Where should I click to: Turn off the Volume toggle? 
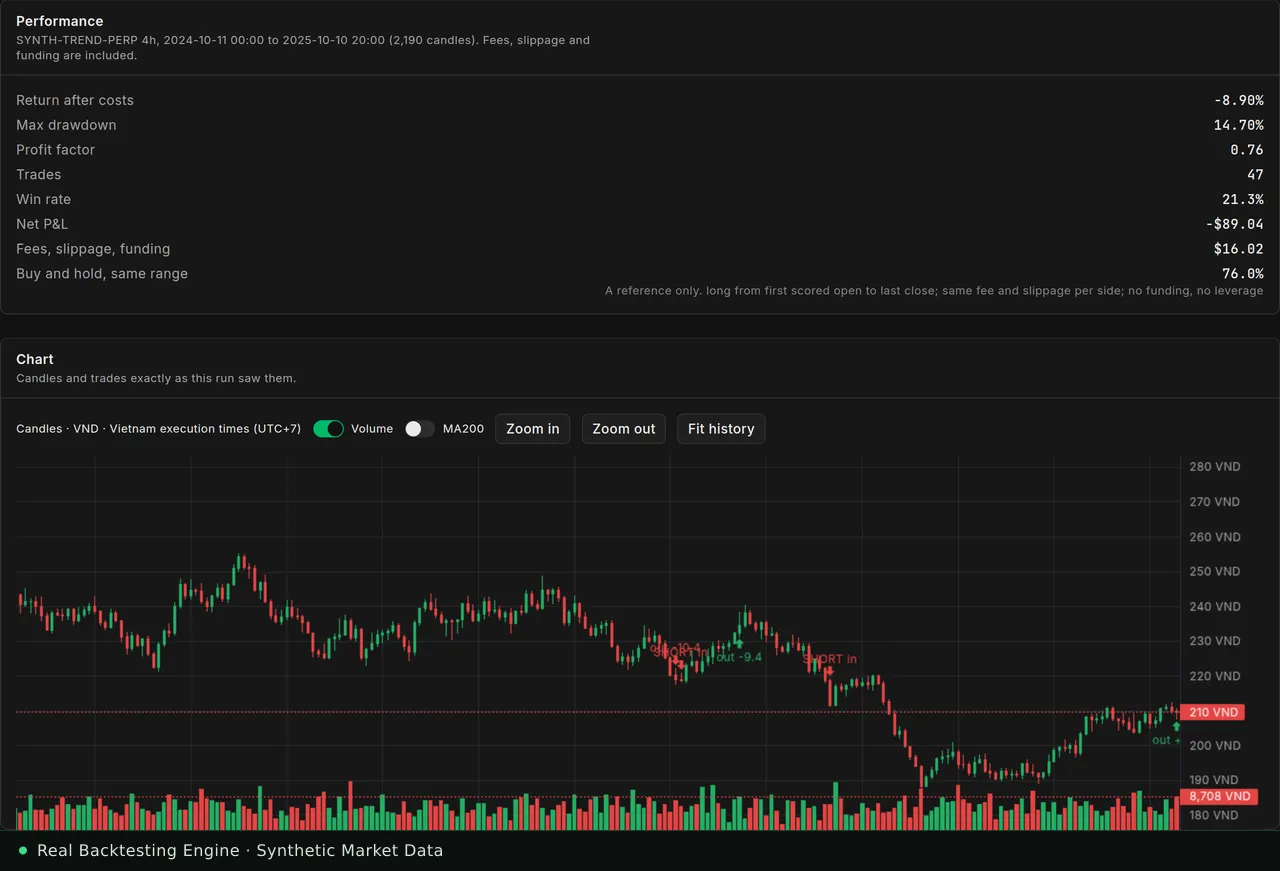pos(328,429)
